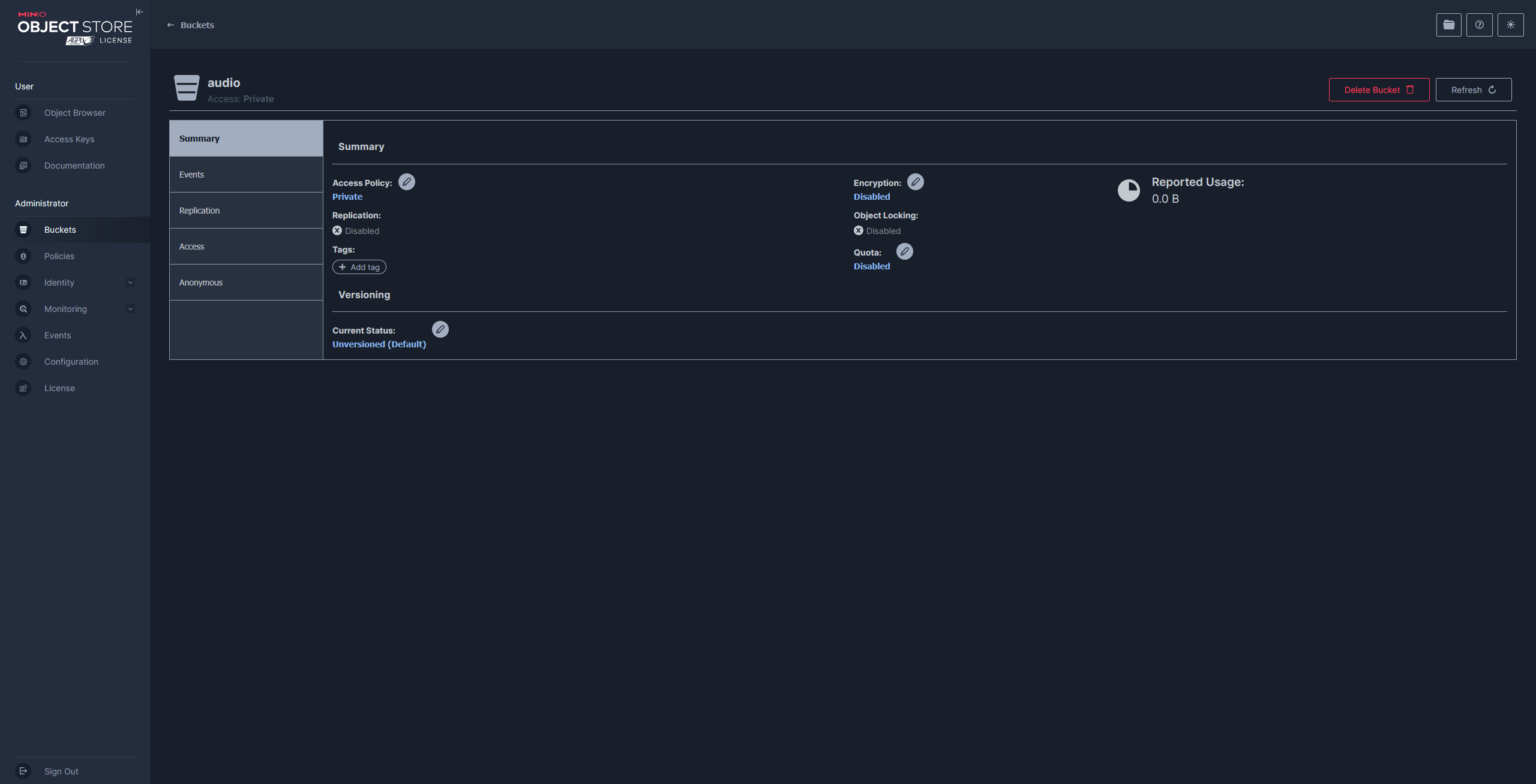The image size is (1536, 784).
Task: Edit Encryption setting with pencil icon
Action: (x=916, y=182)
